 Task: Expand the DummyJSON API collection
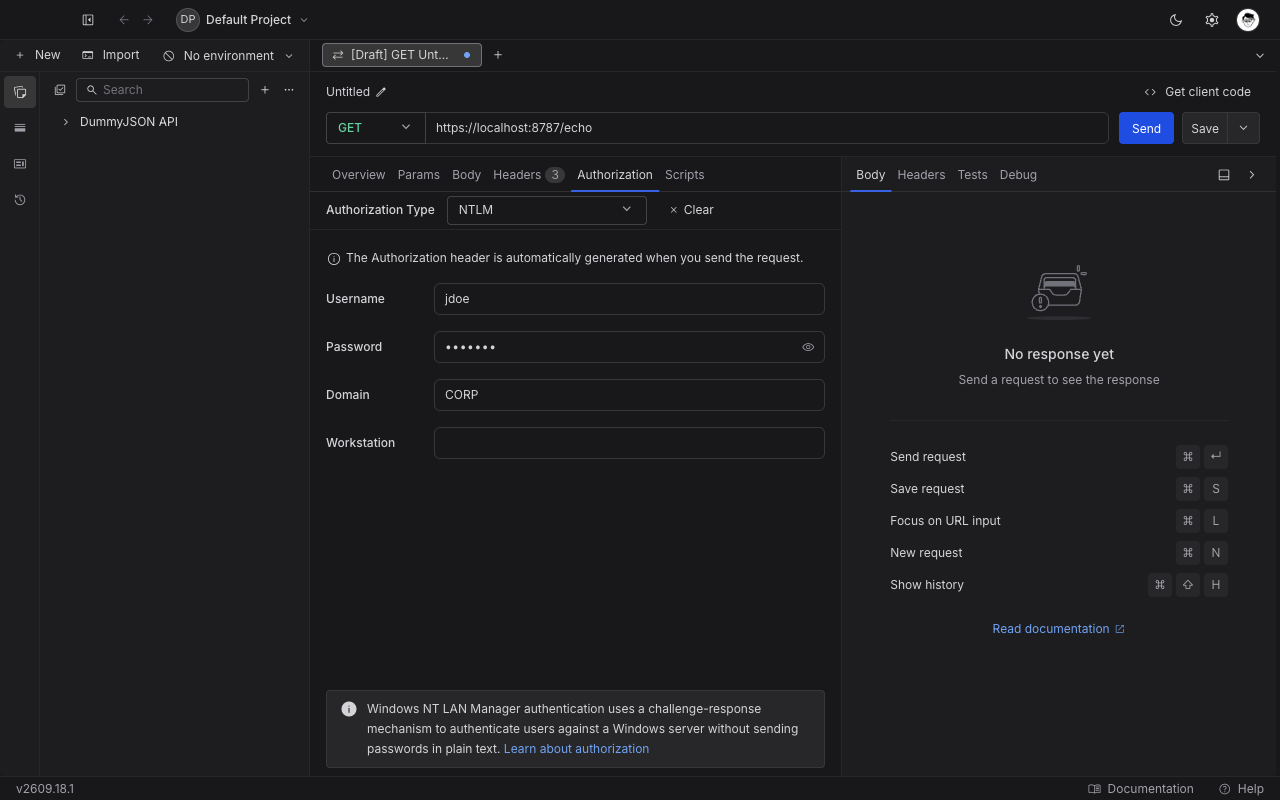pos(66,122)
